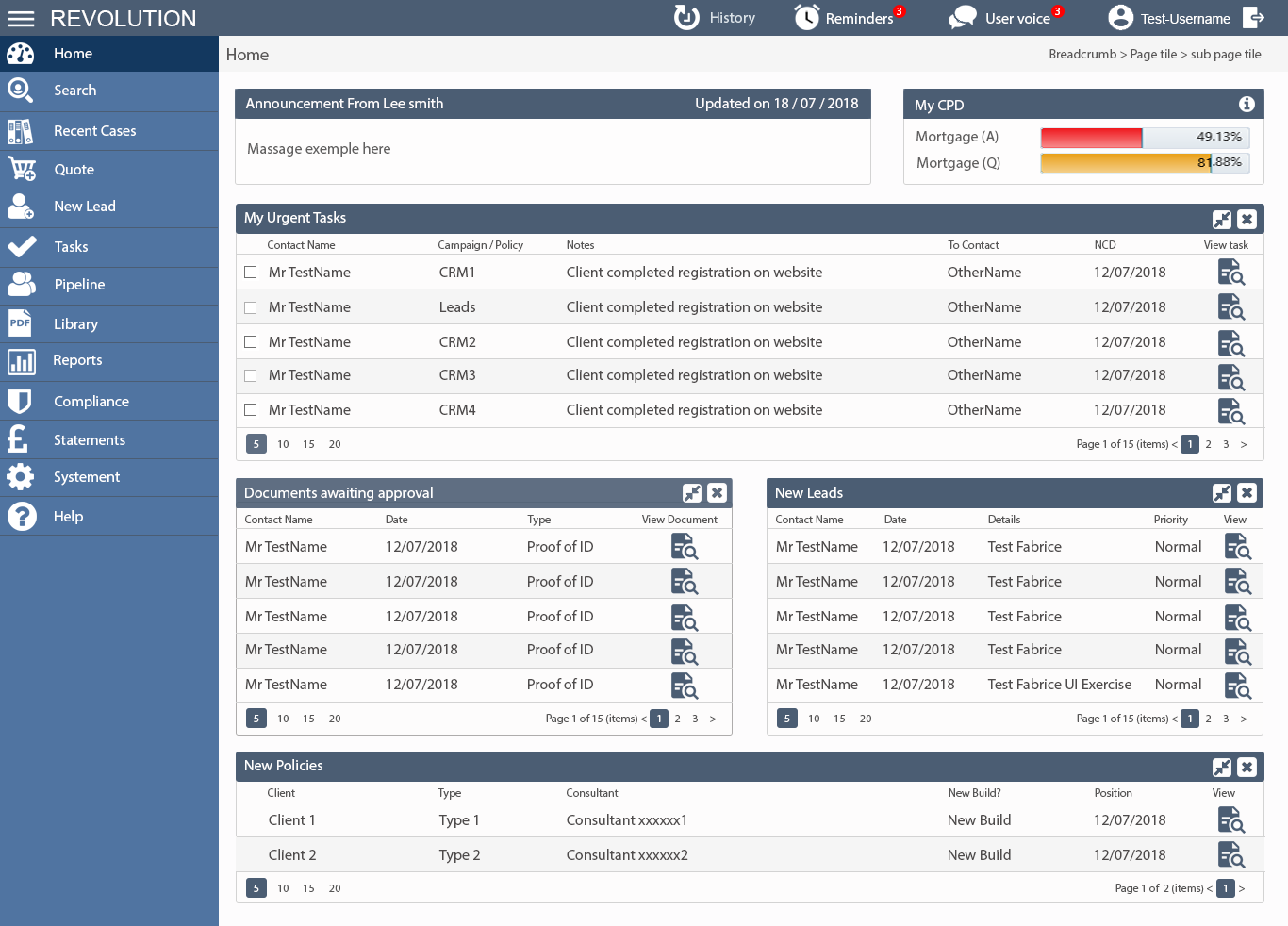Open the hamburger menu icon
The height and width of the screenshot is (926, 1288).
coord(21,19)
